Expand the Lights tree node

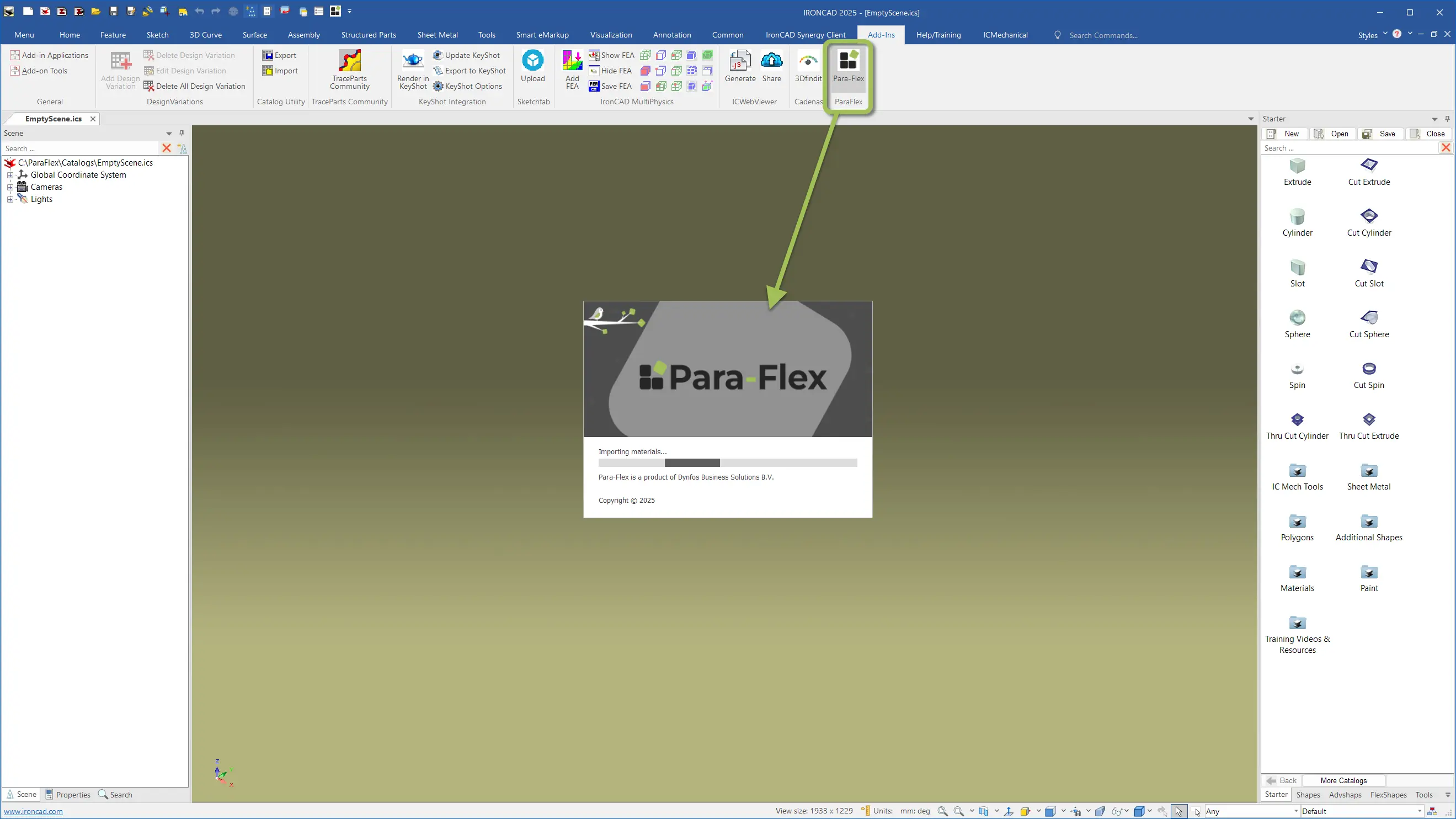[x=9, y=199]
